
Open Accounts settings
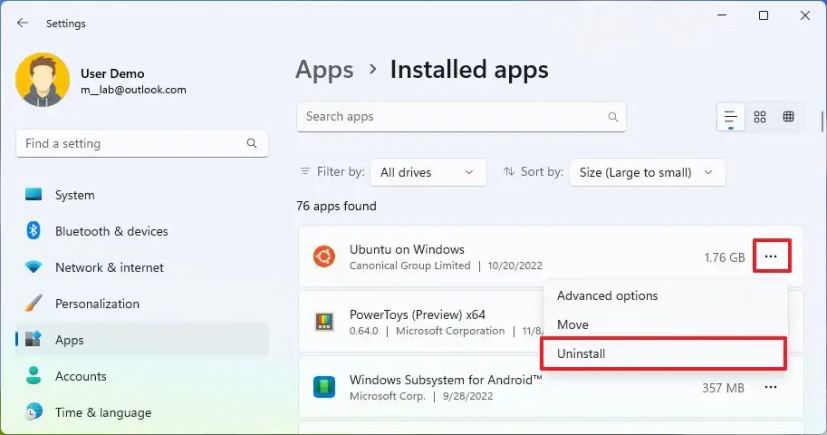[x=142, y=376]
